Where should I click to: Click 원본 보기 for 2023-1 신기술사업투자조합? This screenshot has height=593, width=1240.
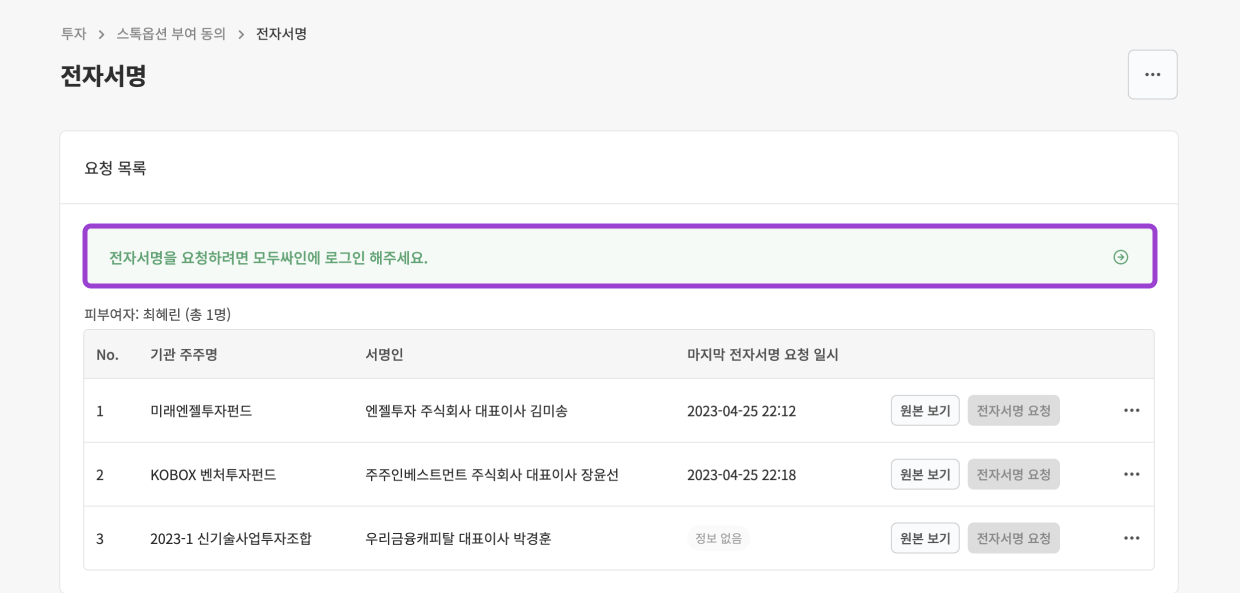924,538
